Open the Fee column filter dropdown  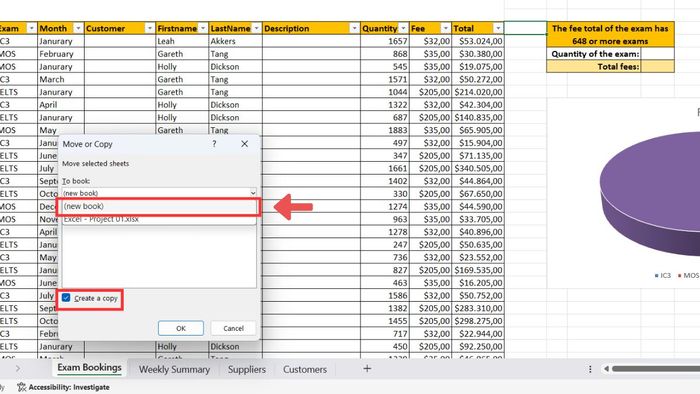(445, 28)
